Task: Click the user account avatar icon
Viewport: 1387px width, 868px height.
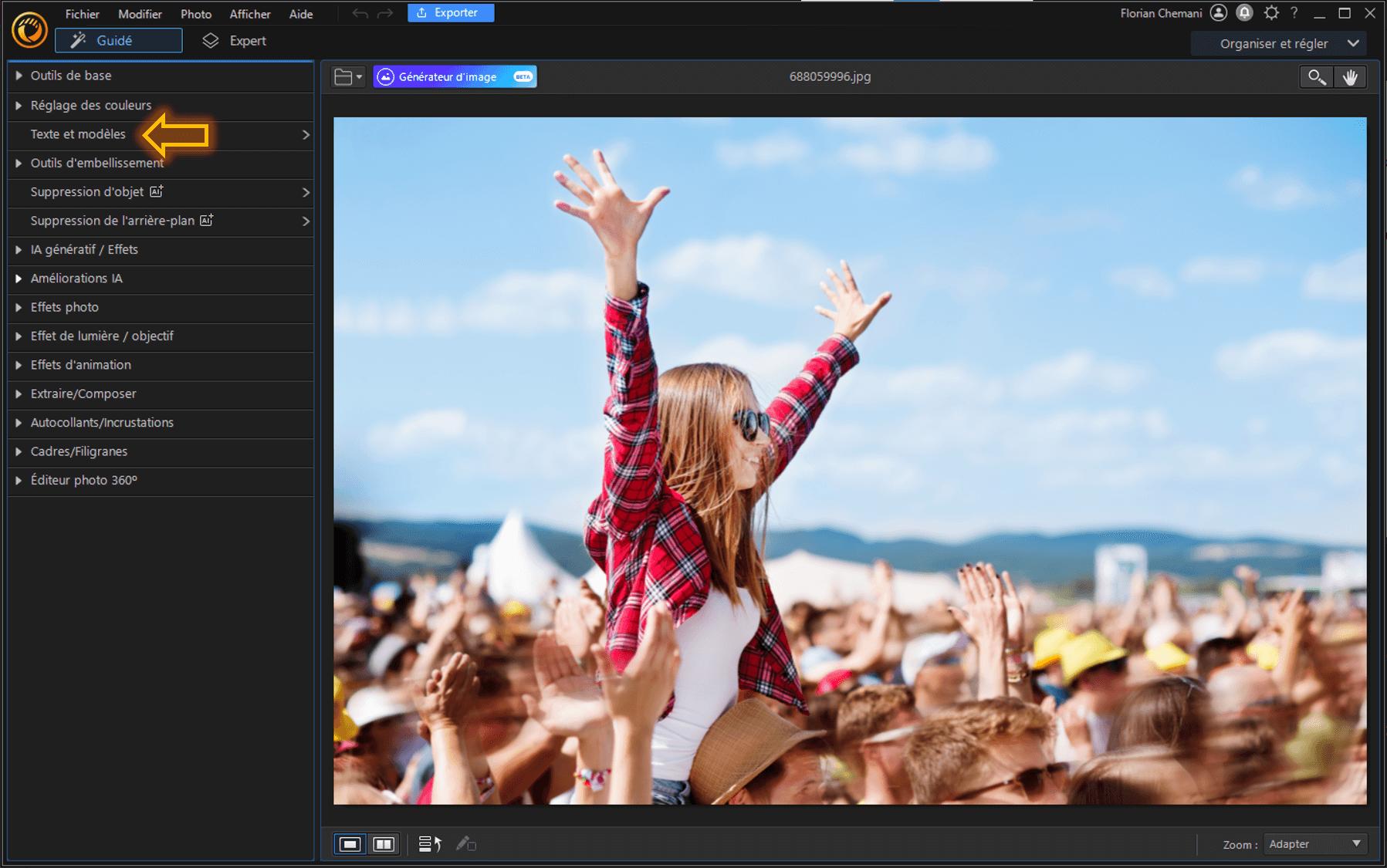Action: [1219, 13]
